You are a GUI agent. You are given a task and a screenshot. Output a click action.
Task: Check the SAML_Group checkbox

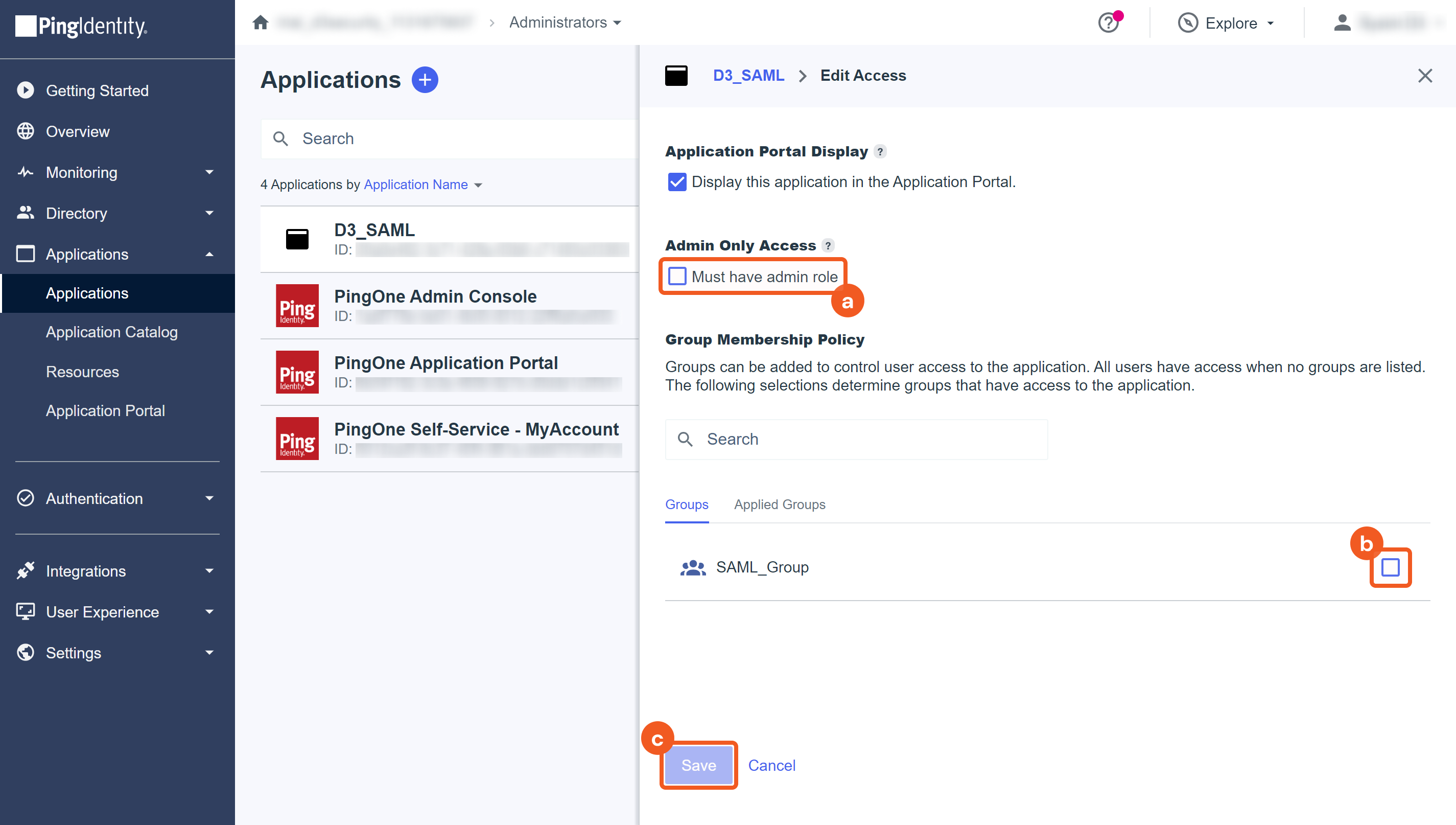(x=1390, y=567)
